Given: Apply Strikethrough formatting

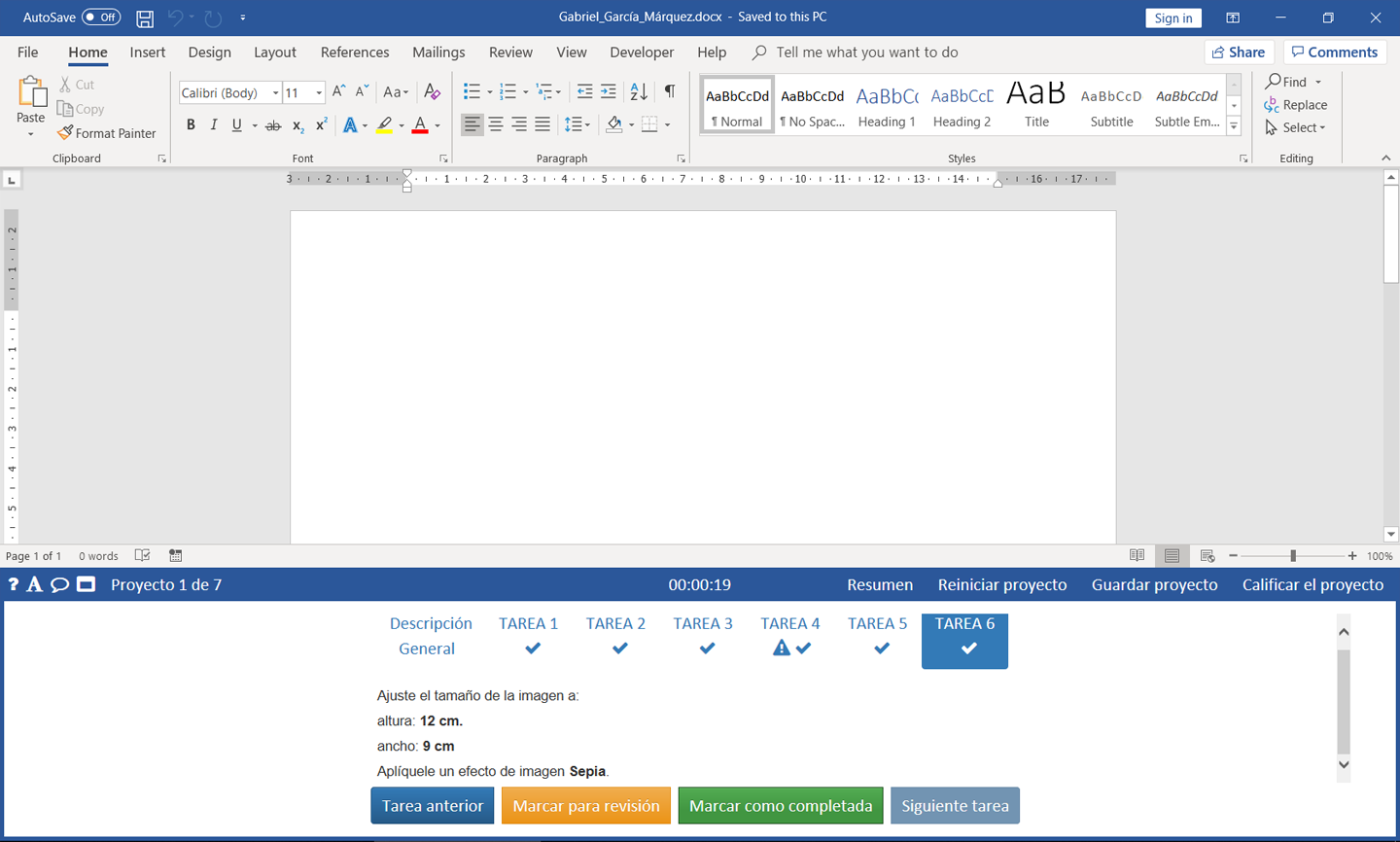Looking at the screenshot, I should click(273, 125).
